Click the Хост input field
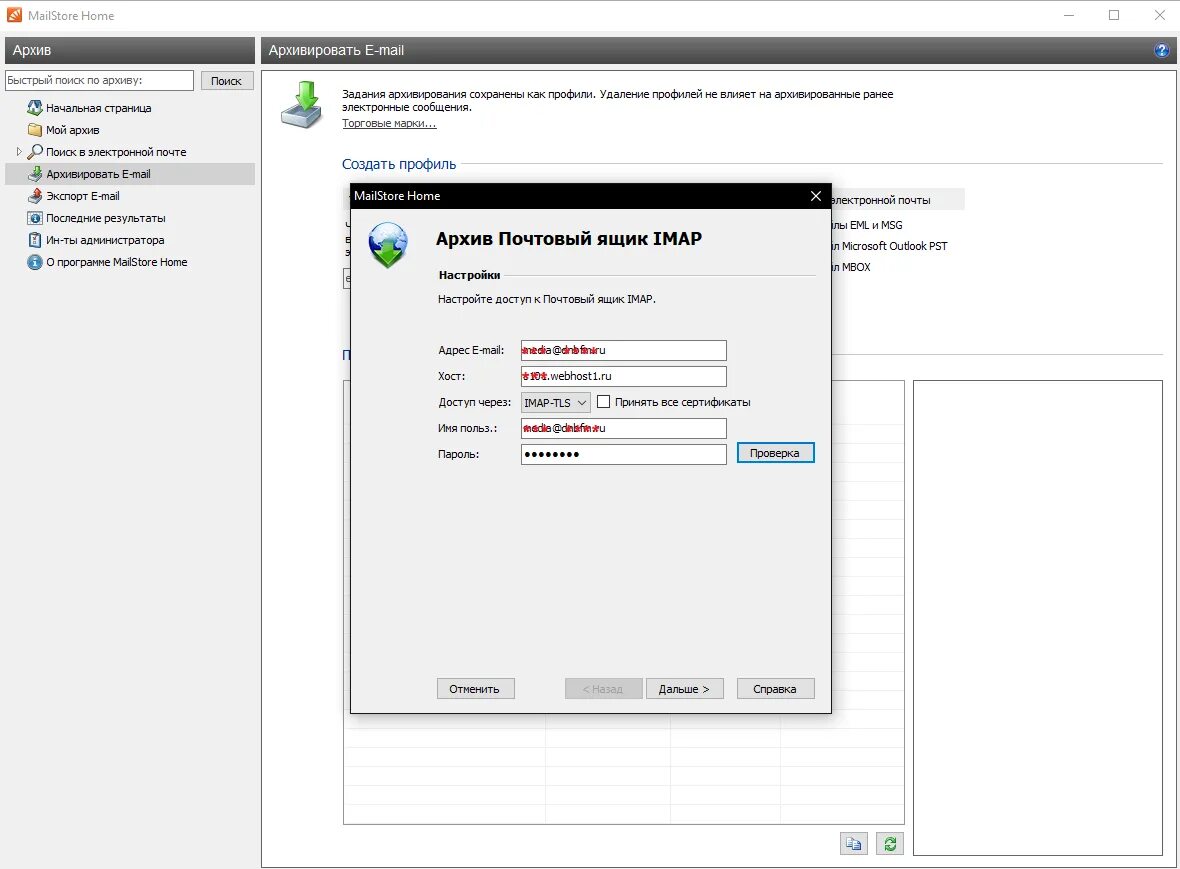 [x=623, y=376]
